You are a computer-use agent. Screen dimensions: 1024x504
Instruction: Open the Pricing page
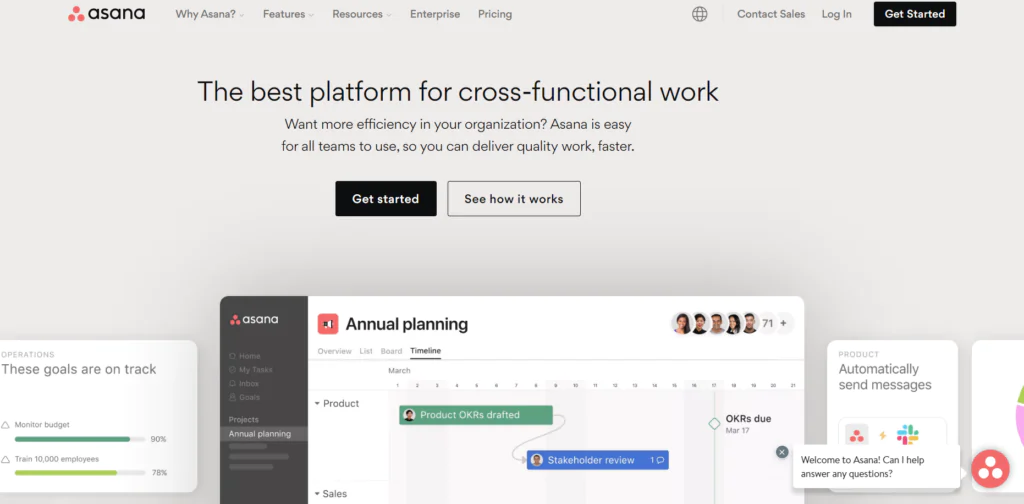click(x=495, y=14)
